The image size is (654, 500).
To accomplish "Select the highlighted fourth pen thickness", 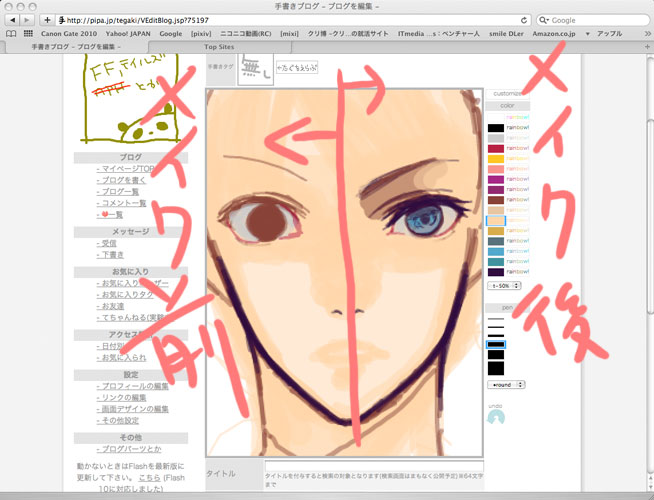I will [496, 344].
